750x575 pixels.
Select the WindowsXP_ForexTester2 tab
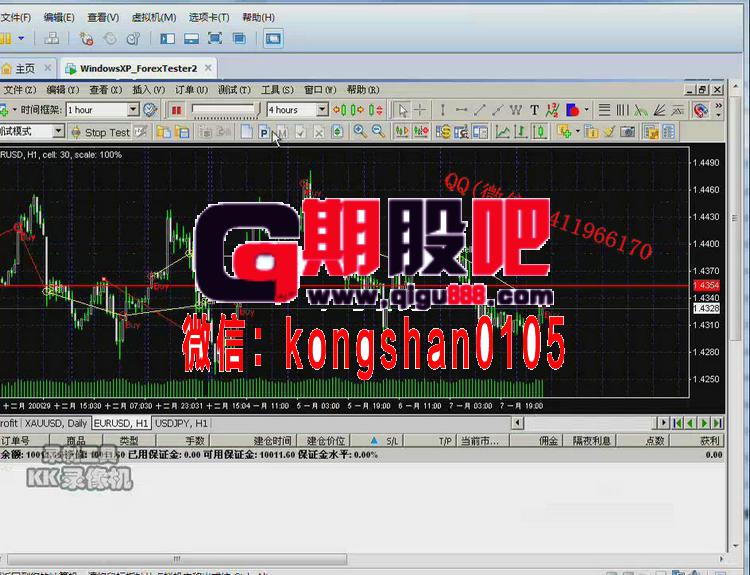[139, 69]
